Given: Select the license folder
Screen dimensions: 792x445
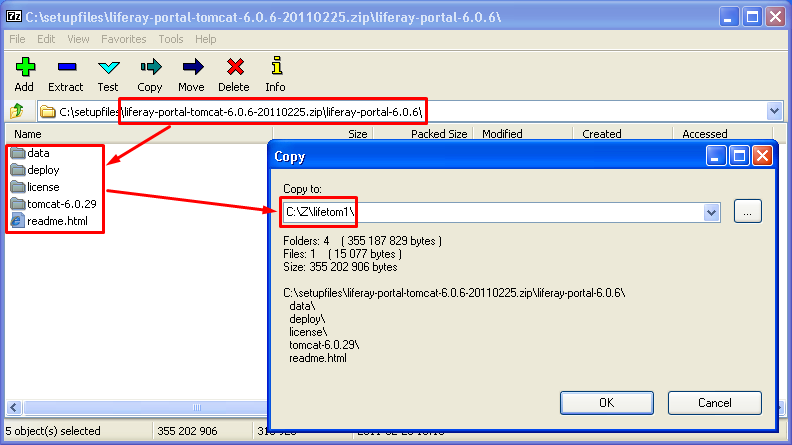Looking at the screenshot, I should click(35, 187).
